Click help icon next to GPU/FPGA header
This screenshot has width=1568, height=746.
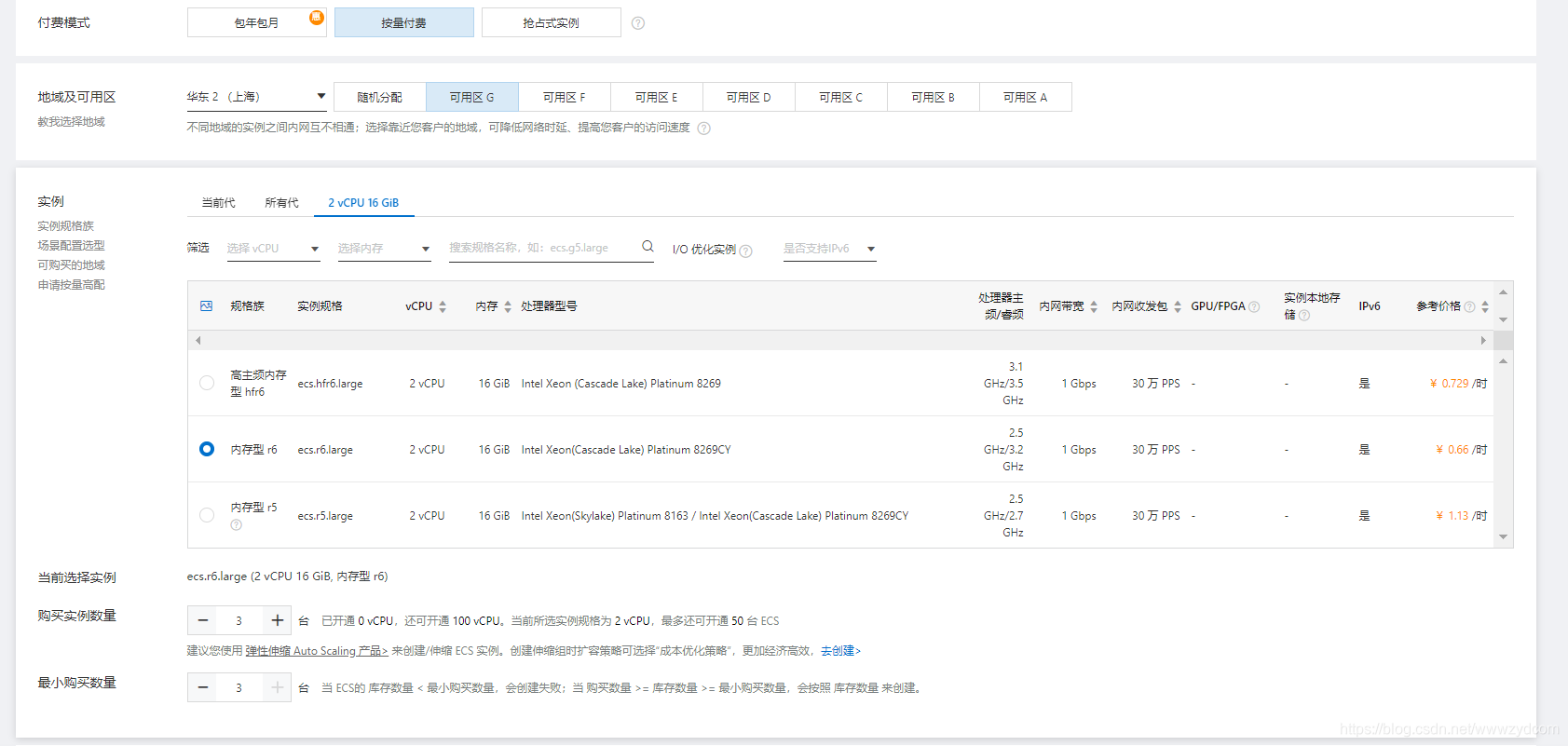click(1254, 306)
